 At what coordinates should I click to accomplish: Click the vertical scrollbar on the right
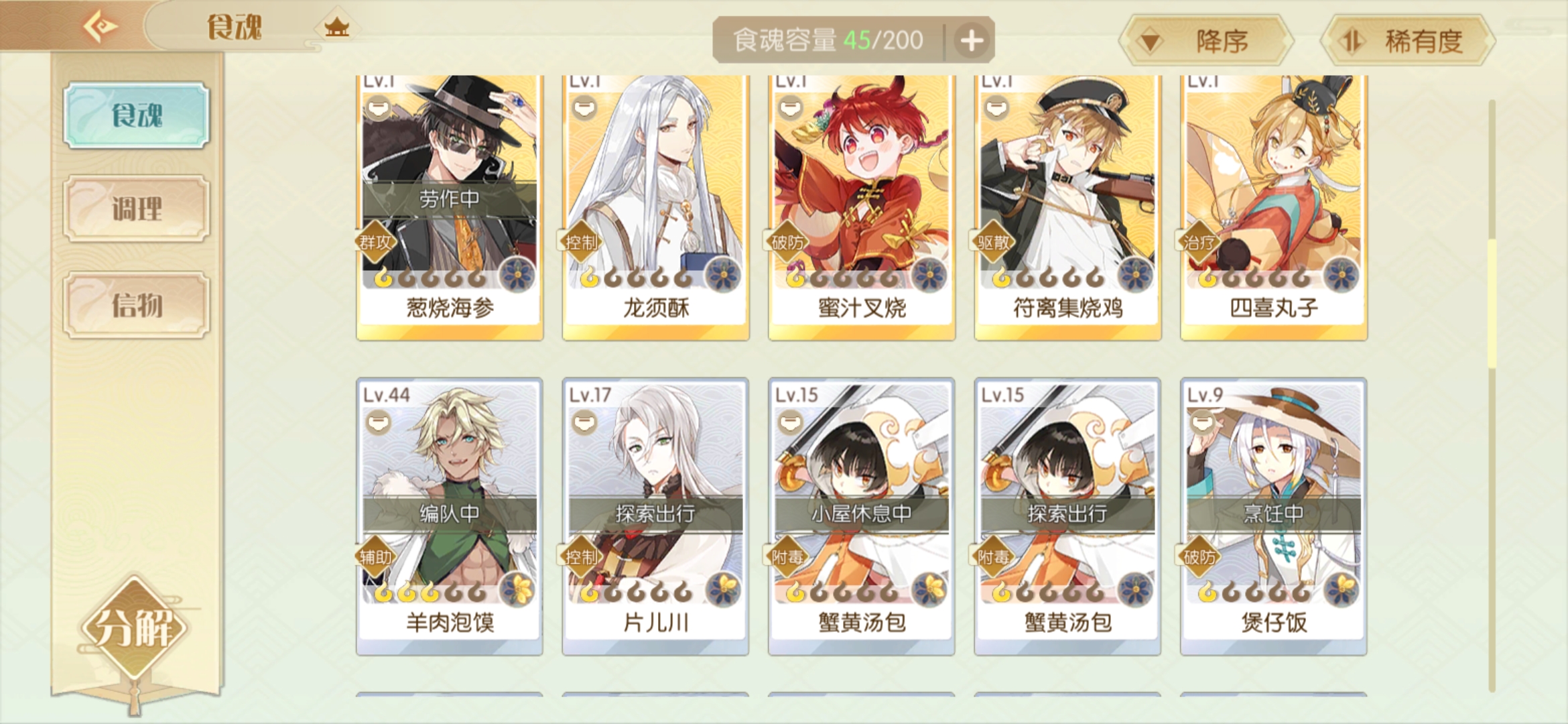1492,396
